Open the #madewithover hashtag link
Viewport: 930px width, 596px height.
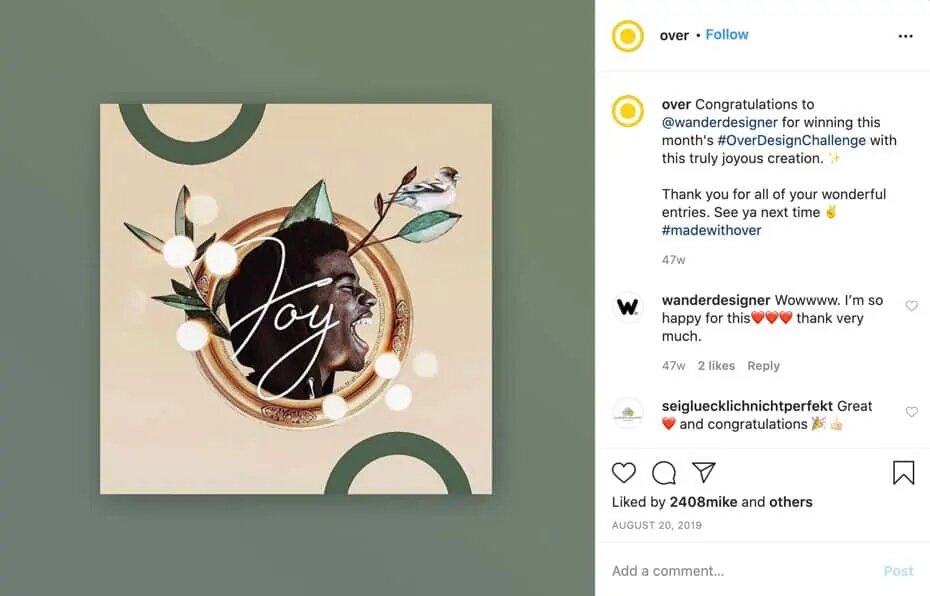711,230
